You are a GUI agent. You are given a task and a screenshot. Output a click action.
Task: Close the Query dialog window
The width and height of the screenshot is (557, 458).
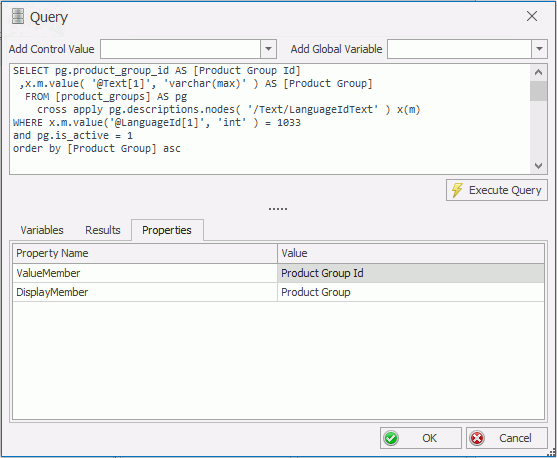532,16
